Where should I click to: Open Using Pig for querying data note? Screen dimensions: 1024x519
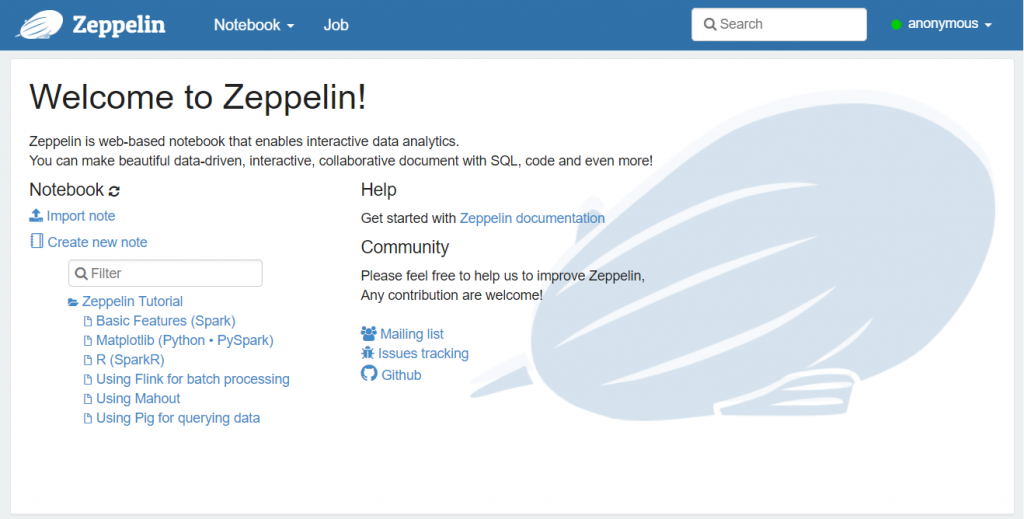coord(177,418)
